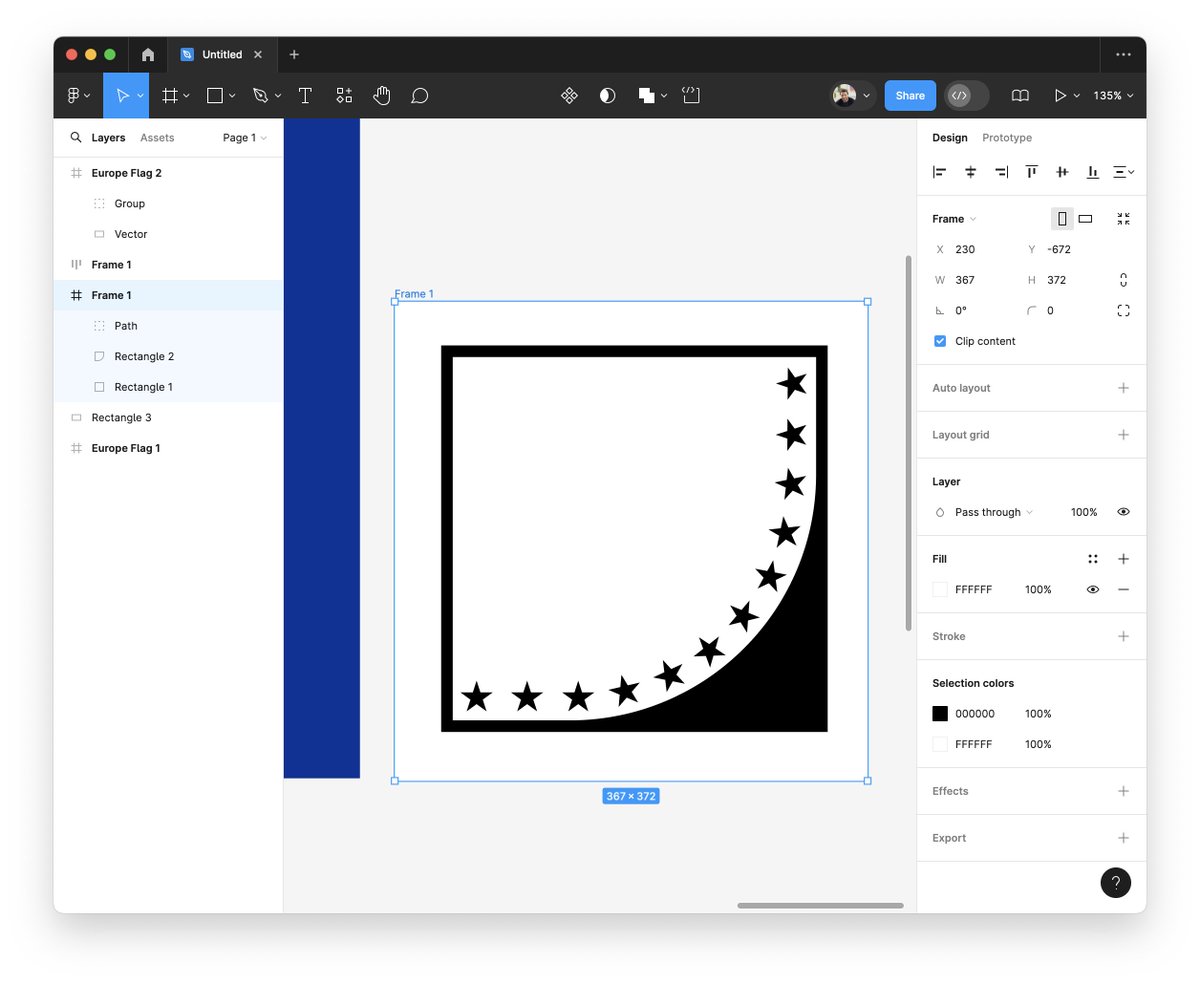Add an Effect with plus button
This screenshot has width=1200, height=984.
pyautogui.click(x=1123, y=791)
